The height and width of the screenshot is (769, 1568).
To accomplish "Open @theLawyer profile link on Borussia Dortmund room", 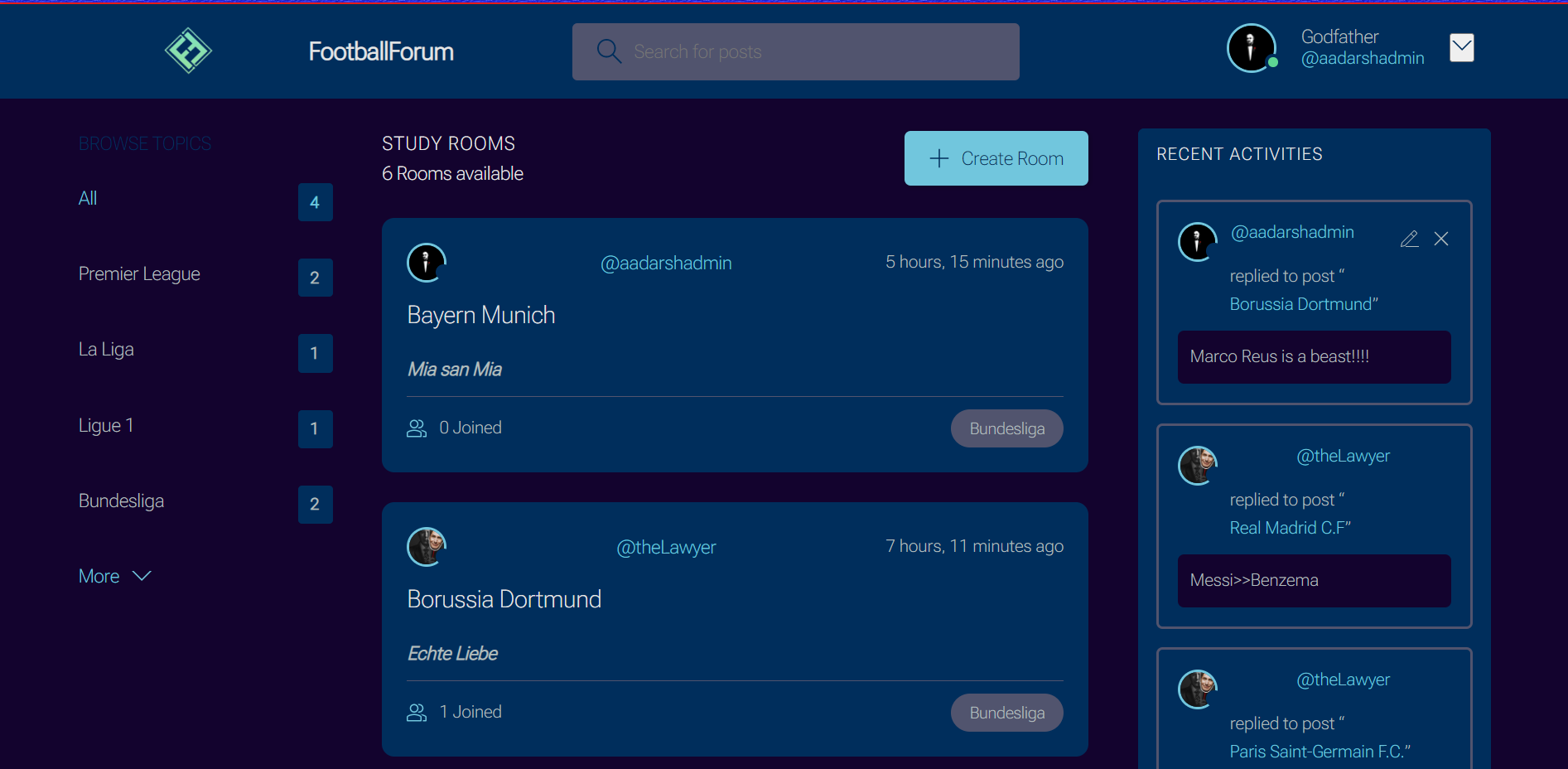I will tap(666, 547).
